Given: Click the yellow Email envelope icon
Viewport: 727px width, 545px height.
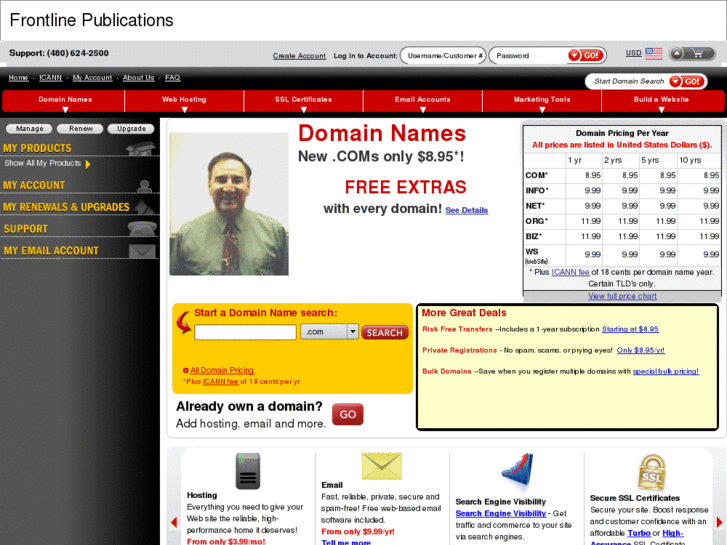Looking at the screenshot, I should [x=382, y=466].
